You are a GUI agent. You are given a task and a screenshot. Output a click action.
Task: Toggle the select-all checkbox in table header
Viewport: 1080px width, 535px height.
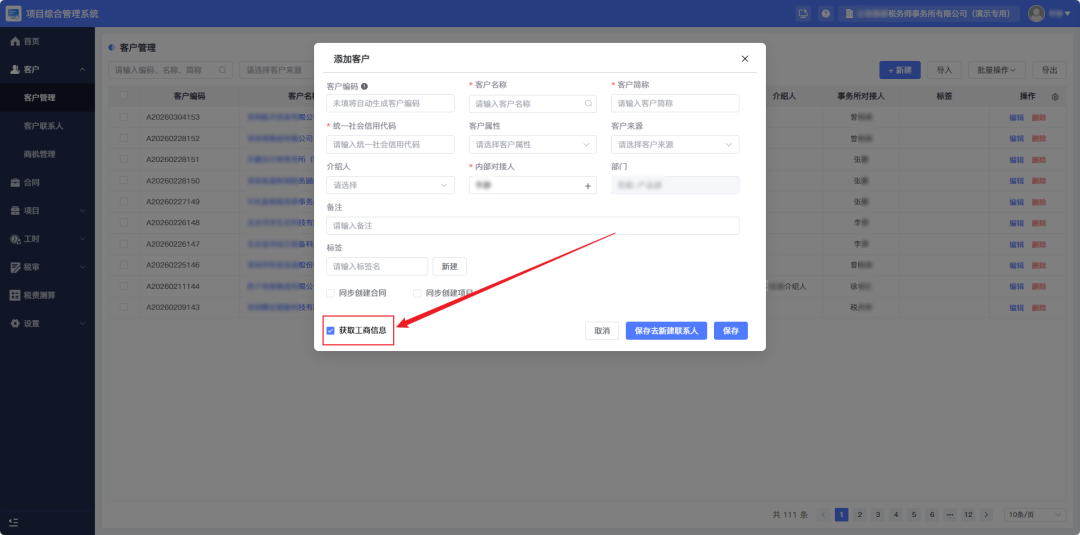(x=123, y=96)
